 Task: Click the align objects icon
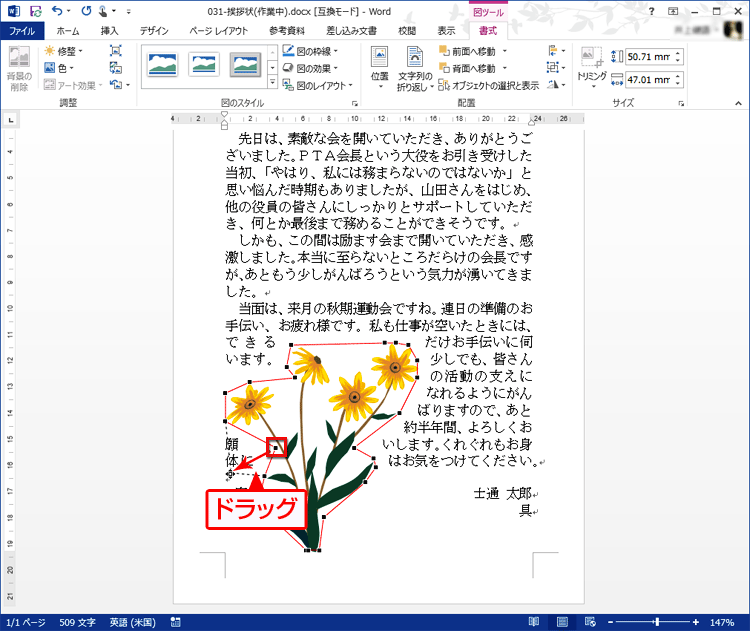(555, 50)
